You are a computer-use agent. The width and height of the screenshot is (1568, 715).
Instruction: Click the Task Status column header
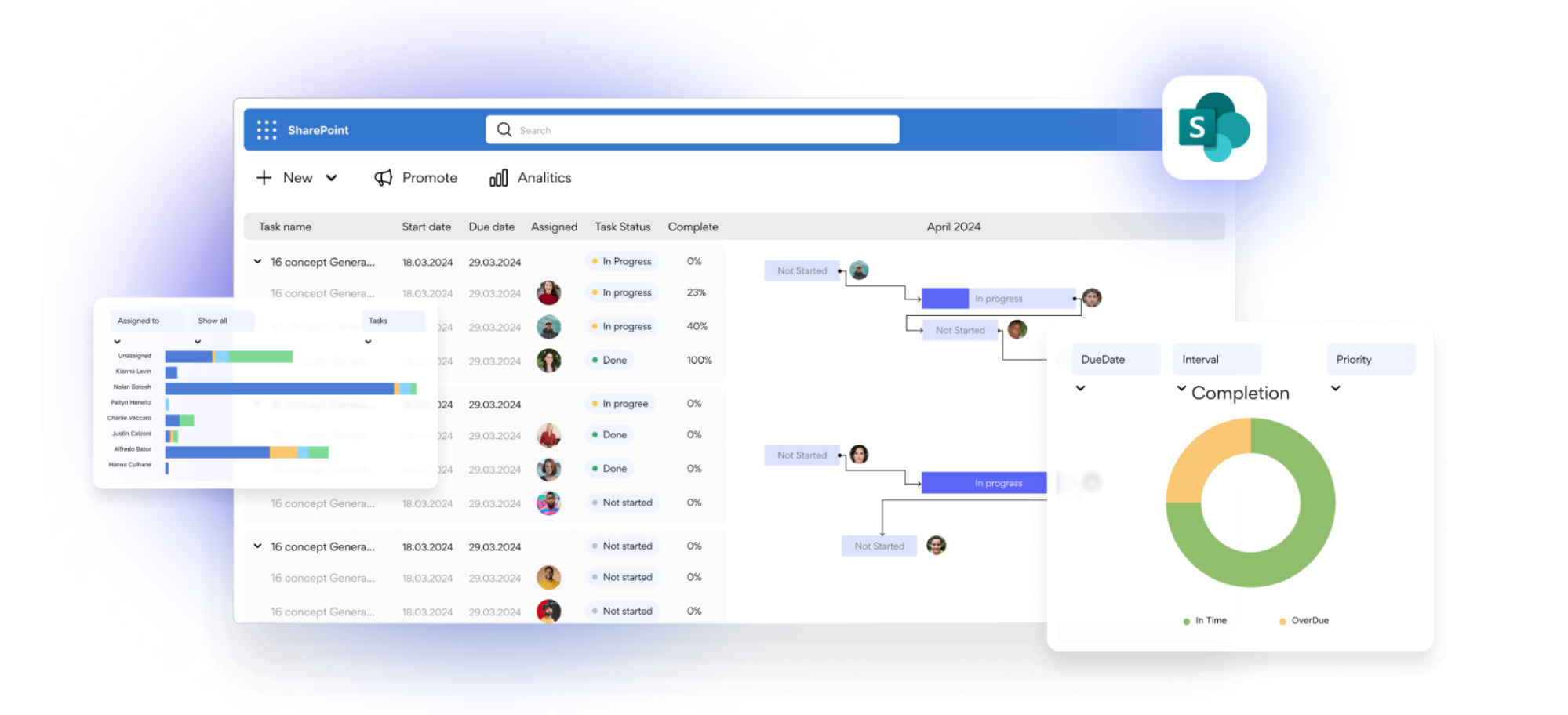pyautogui.click(x=623, y=227)
